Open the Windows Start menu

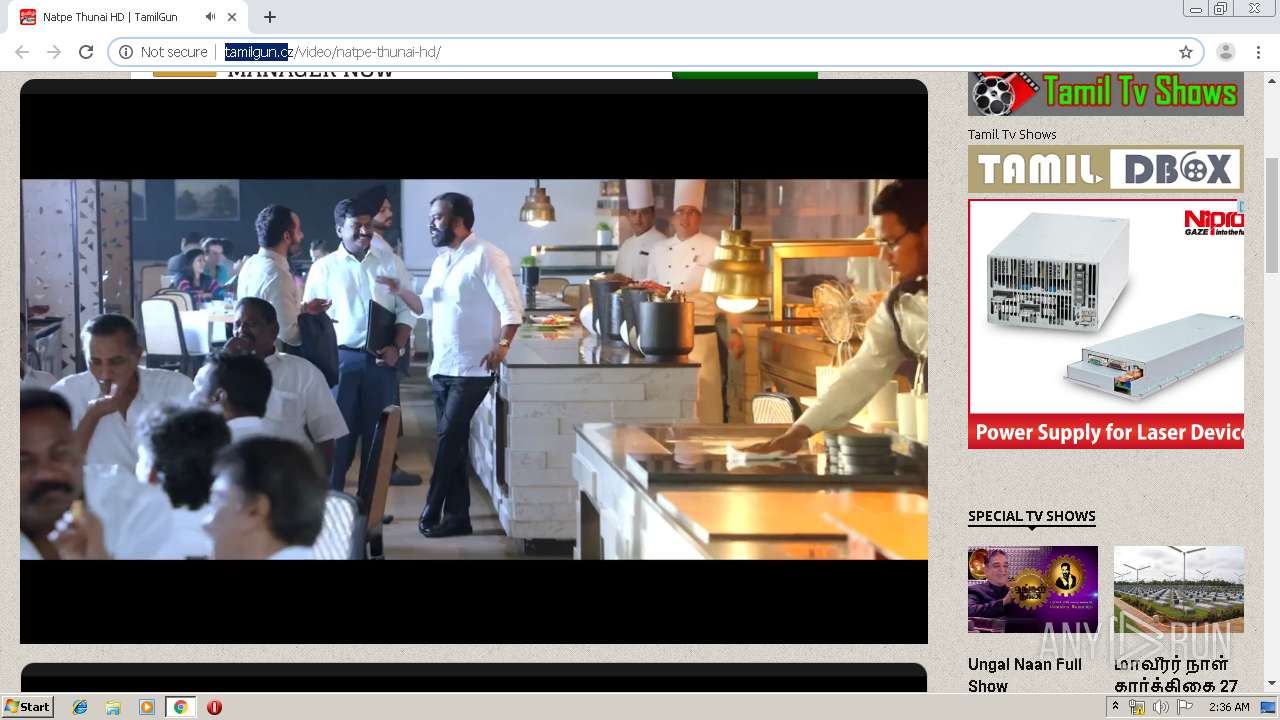click(28, 707)
